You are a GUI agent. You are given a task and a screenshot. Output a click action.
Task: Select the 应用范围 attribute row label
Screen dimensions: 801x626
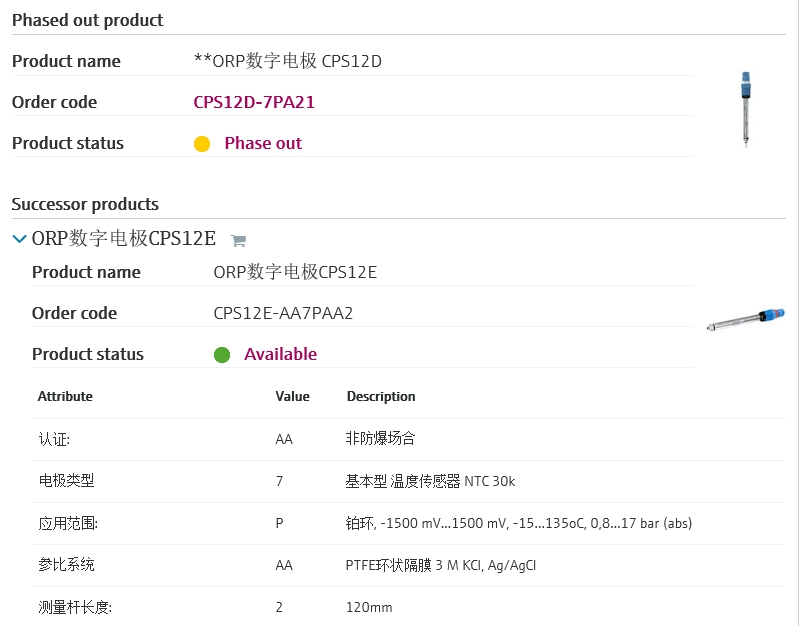coord(68,523)
